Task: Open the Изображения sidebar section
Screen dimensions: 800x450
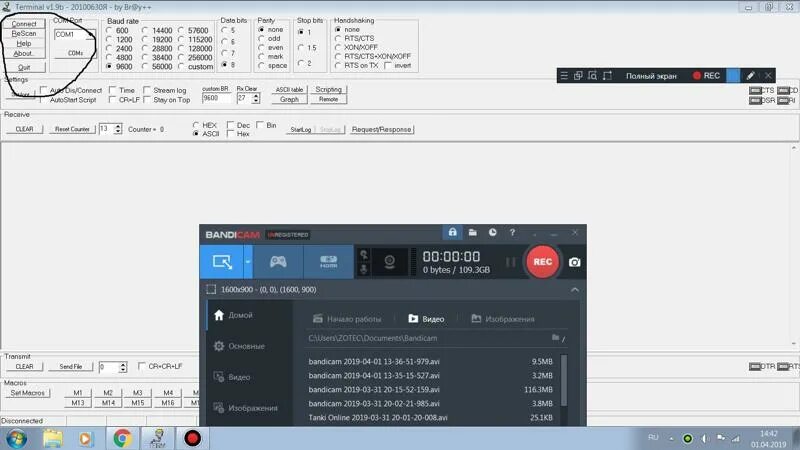Action: pos(246,408)
